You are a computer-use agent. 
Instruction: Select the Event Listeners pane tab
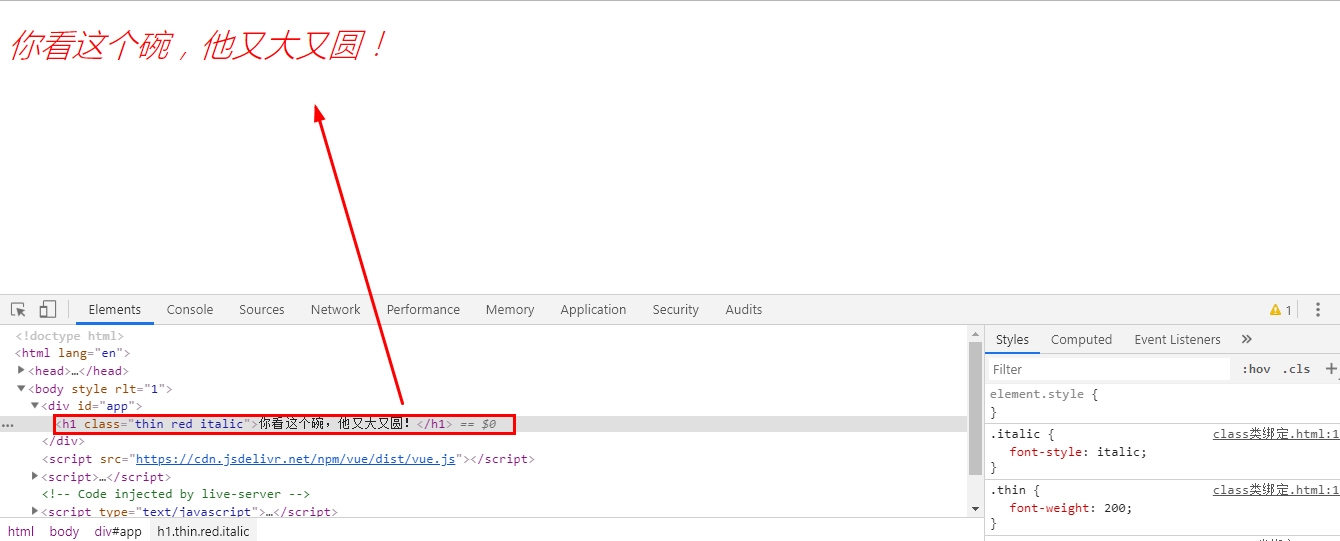(1177, 340)
